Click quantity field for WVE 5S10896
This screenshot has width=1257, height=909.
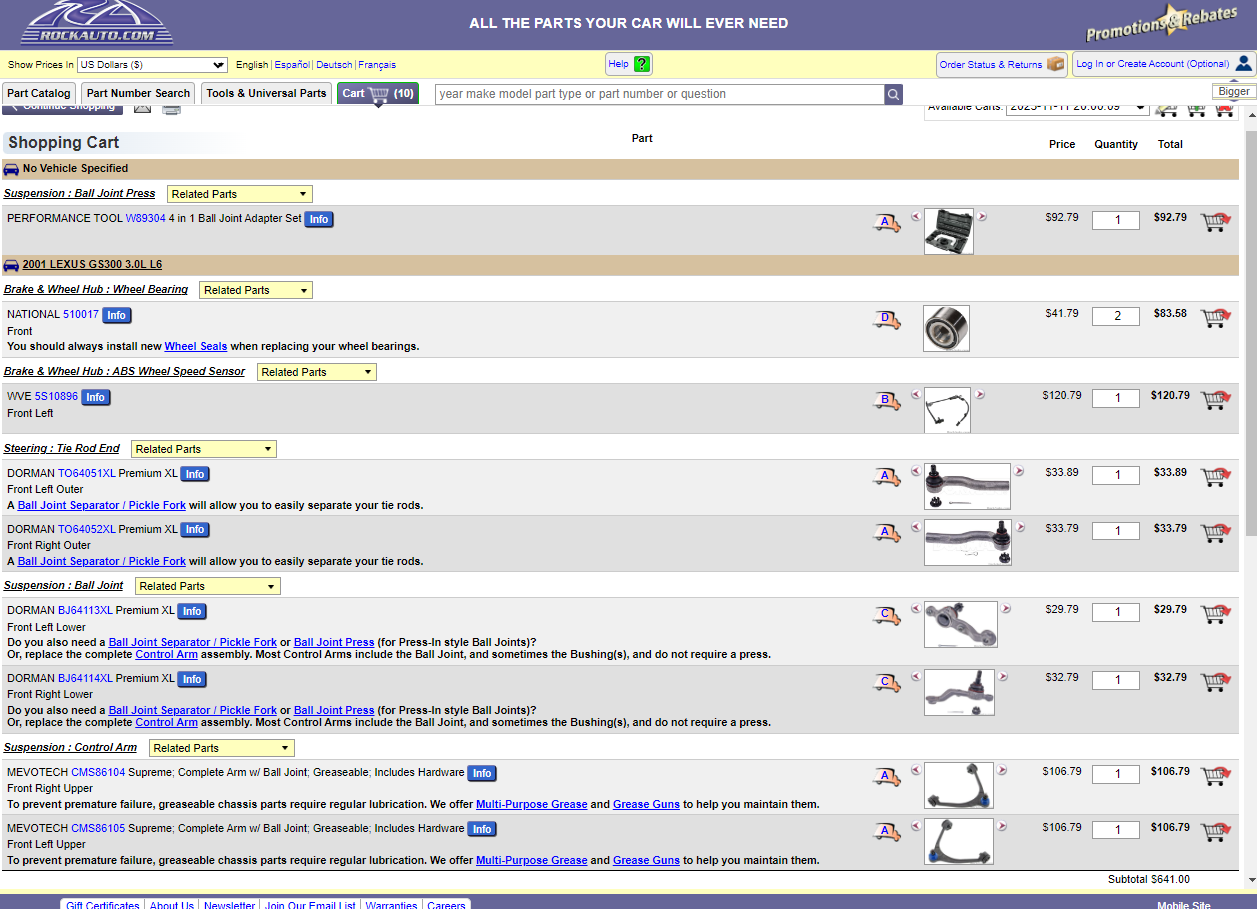(x=1116, y=399)
